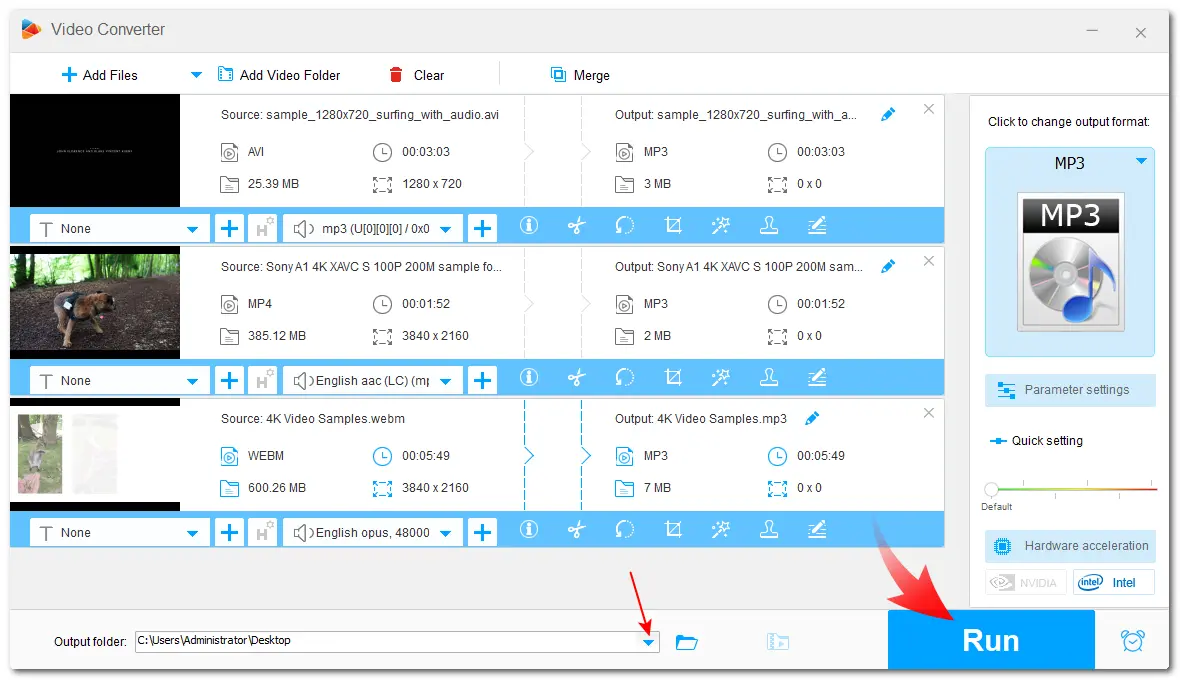
Task: Open info icon for Sony A1 MP4 row
Action: [x=529, y=378]
